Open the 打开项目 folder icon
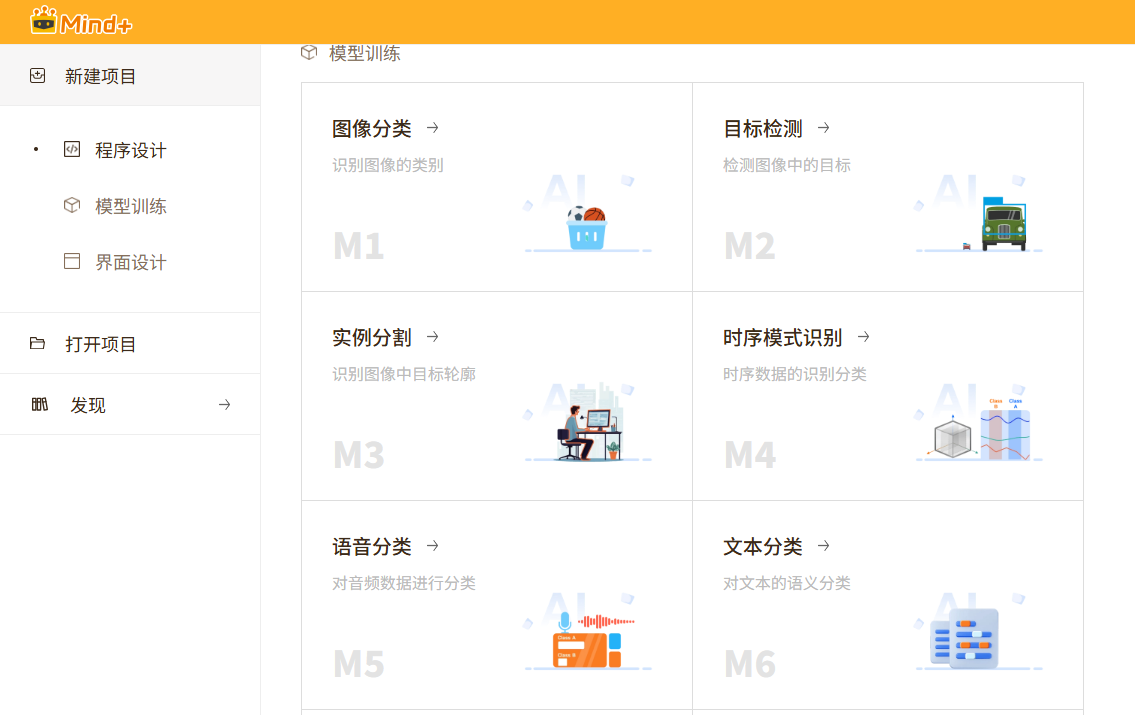1135x715 pixels. [39, 342]
